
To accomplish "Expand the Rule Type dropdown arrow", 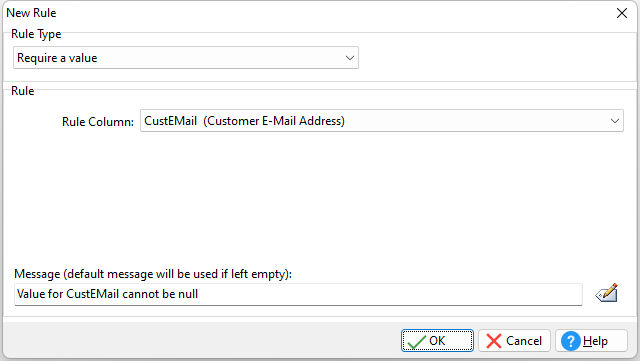I will [x=350, y=58].
